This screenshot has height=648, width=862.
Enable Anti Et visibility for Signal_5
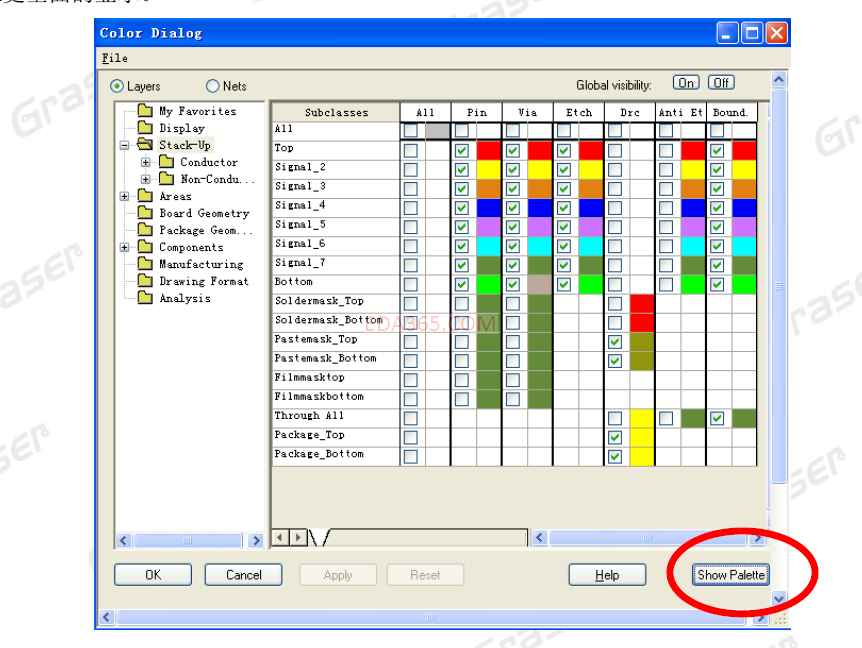[666, 227]
